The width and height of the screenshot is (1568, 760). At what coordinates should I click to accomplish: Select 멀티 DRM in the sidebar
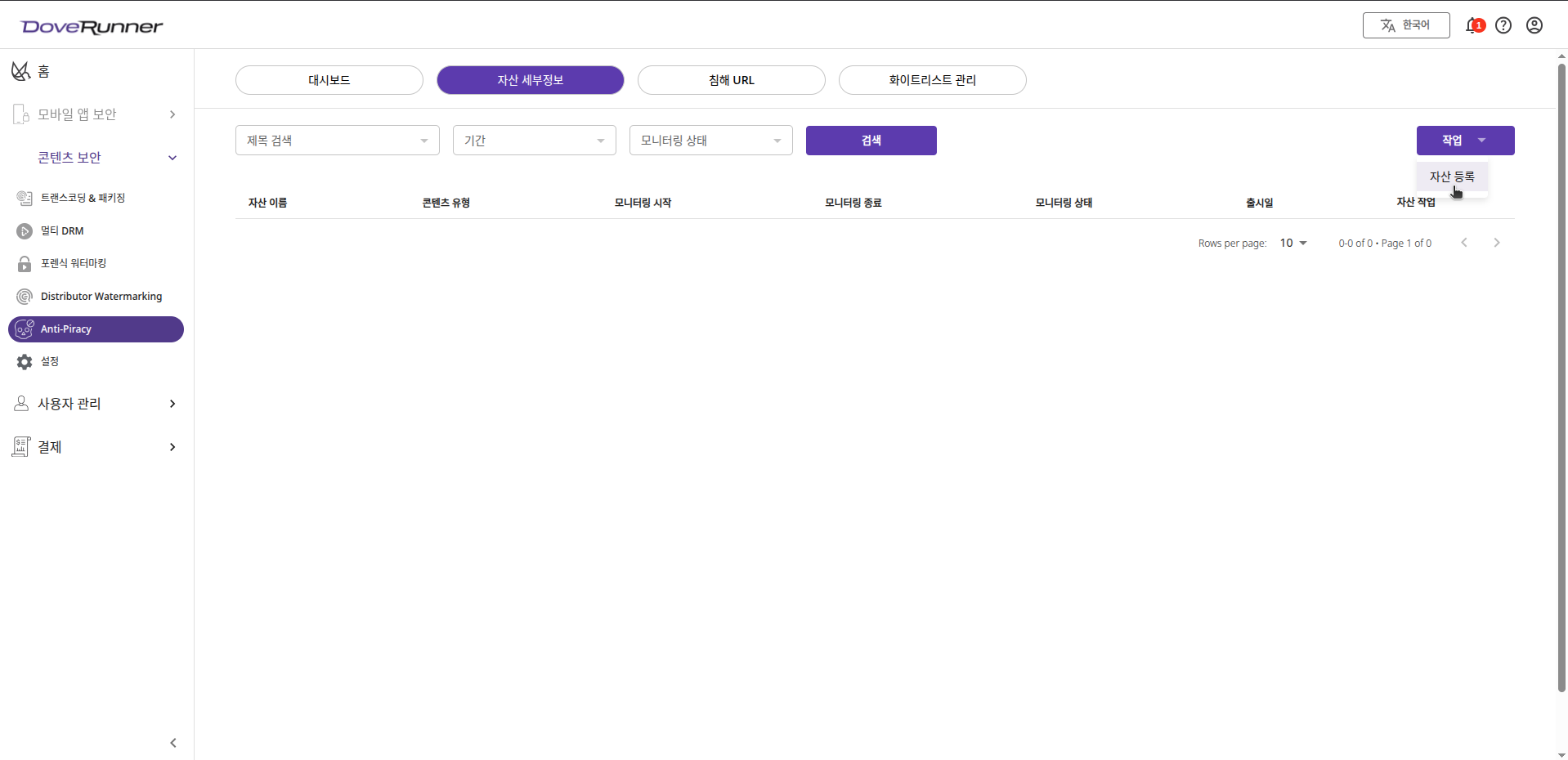pyautogui.click(x=61, y=230)
